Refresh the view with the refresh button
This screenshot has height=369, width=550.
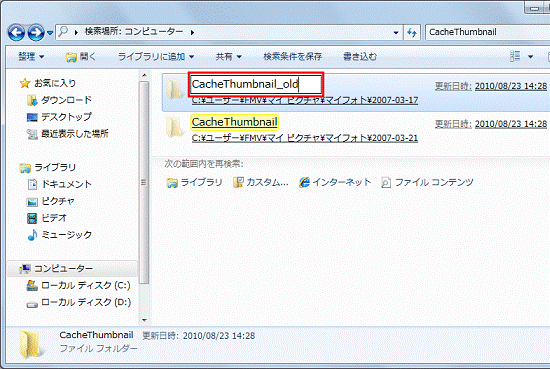[x=412, y=33]
